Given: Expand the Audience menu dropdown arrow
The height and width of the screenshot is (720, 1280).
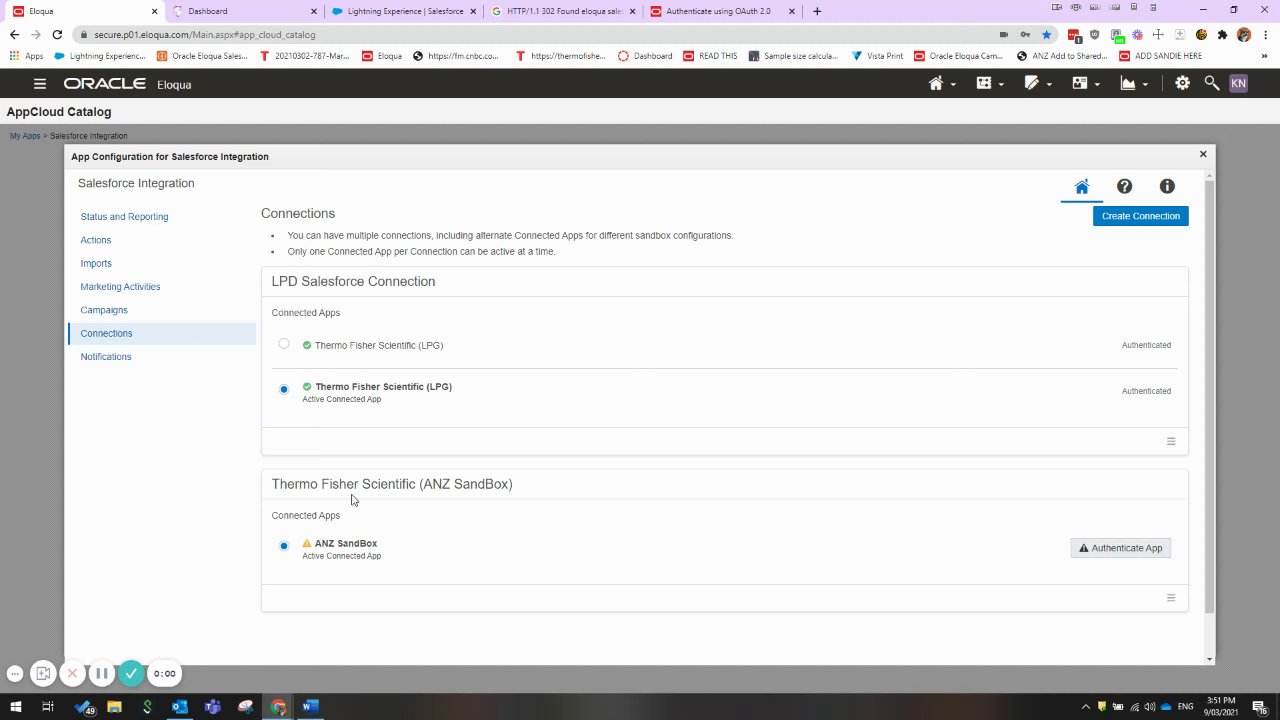Looking at the screenshot, I should (1097, 85).
